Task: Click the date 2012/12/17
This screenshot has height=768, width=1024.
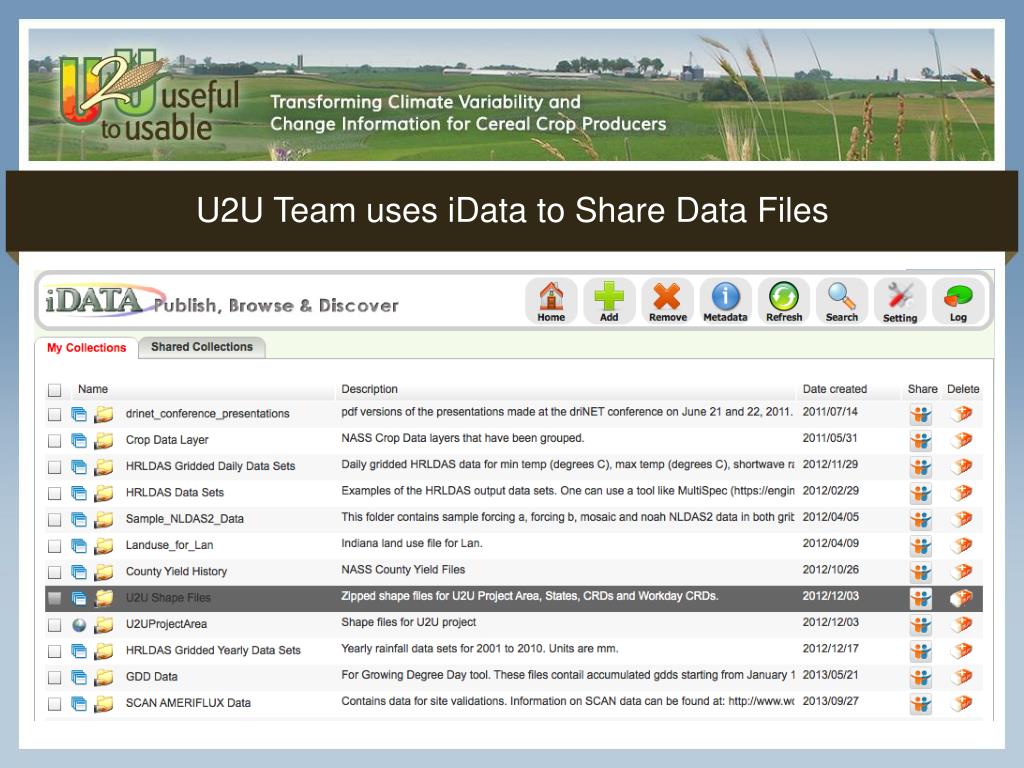Action: [x=831, y=648]
